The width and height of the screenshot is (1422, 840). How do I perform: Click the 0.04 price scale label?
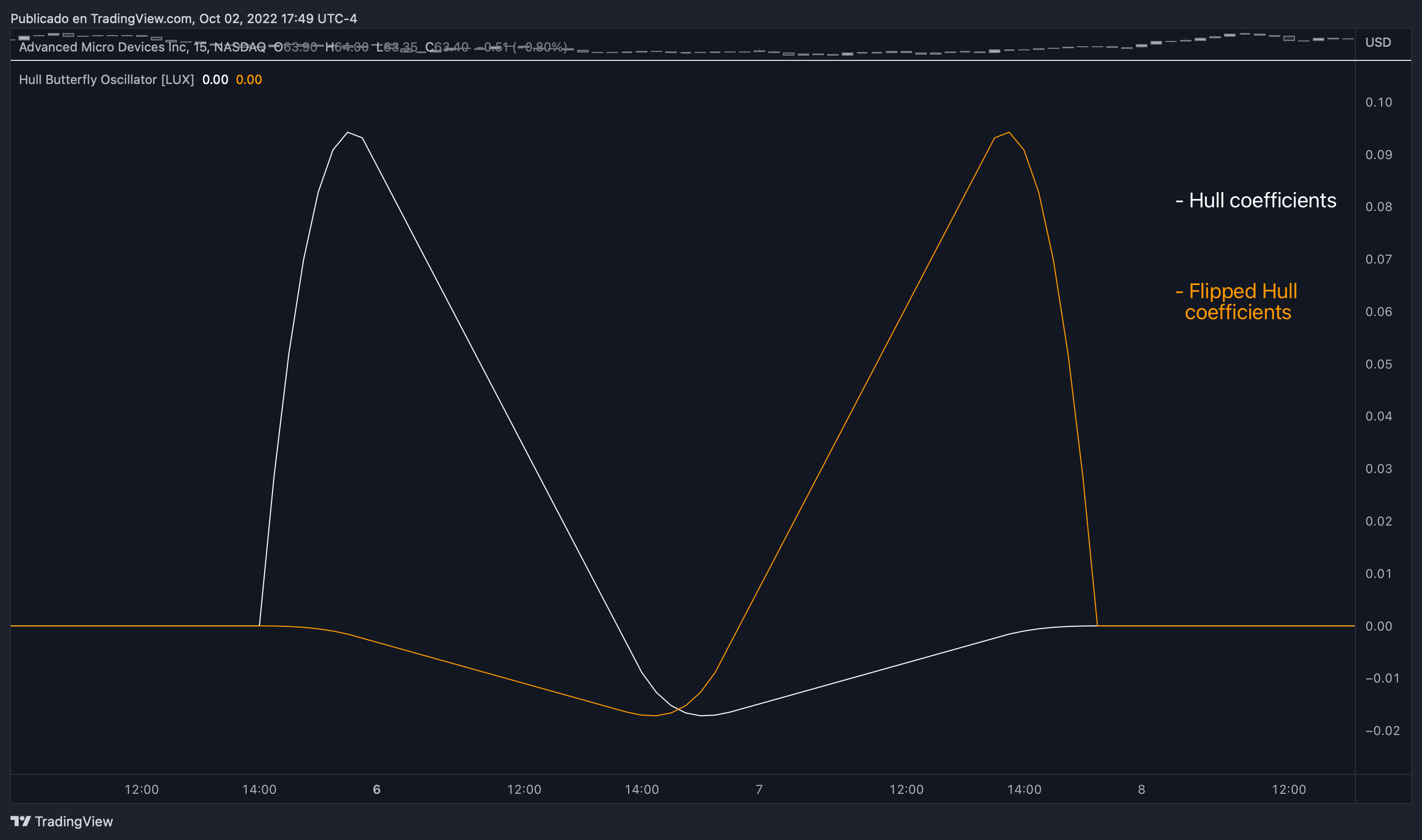coord(1378,417)
